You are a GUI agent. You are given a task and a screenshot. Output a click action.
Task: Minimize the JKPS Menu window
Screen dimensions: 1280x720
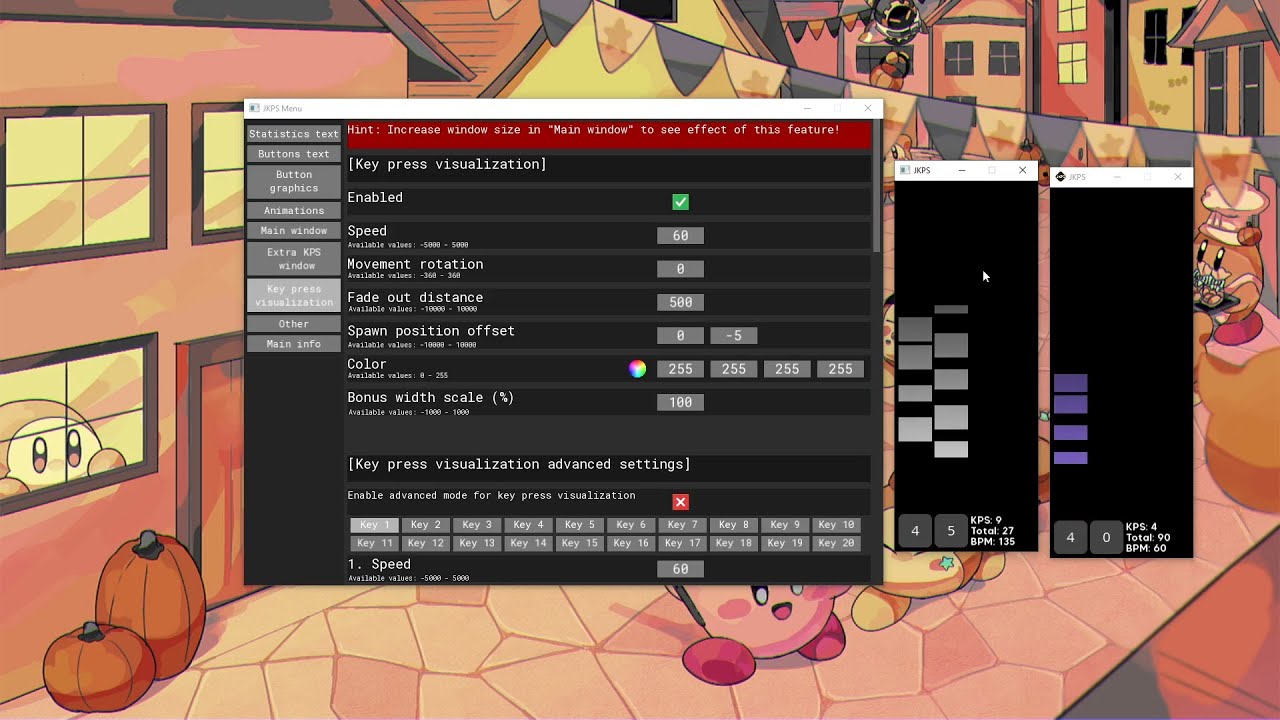(x=808, y=108)
